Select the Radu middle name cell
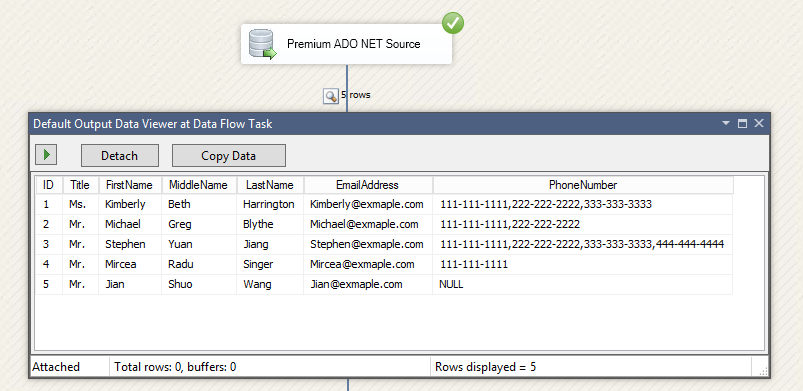803x391 pixels. (x=199, y=264)
